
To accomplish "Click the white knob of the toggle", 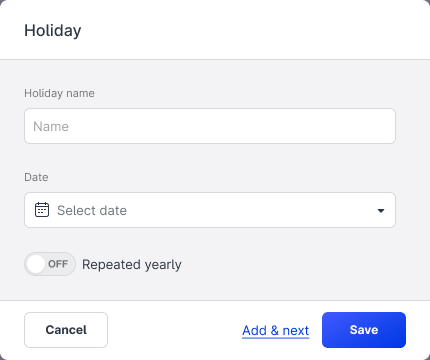I will tap(36, 264).
